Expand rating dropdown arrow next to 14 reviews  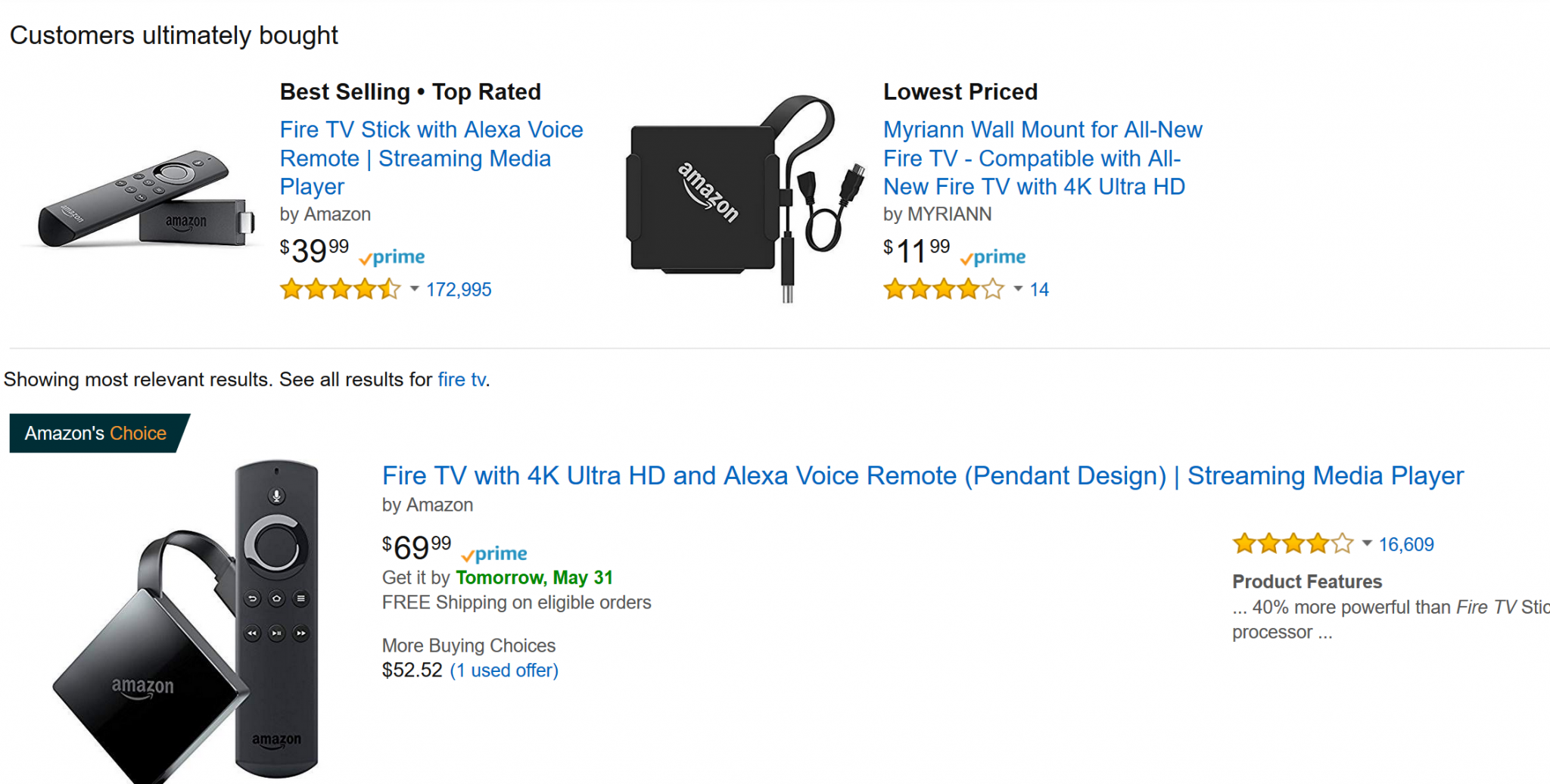click(x=1018, y=289)
